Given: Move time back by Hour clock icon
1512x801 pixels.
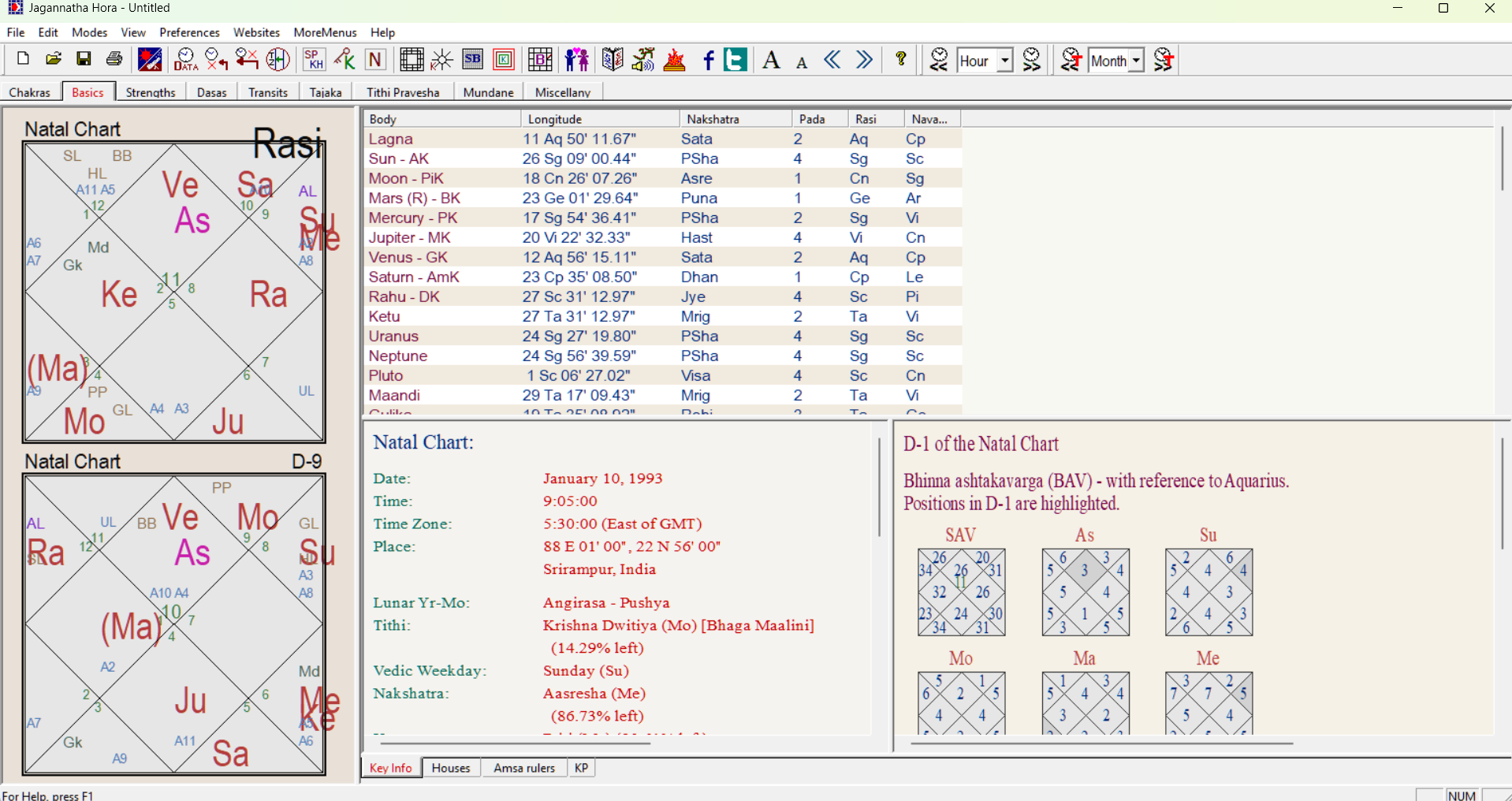Looking at the screenshot, I should (x=939, y=59).
